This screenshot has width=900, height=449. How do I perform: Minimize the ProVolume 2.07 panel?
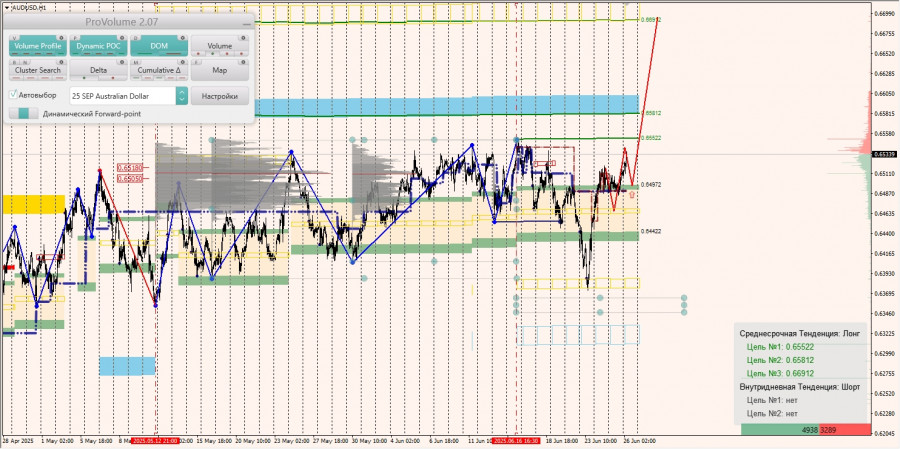(247, 24)
